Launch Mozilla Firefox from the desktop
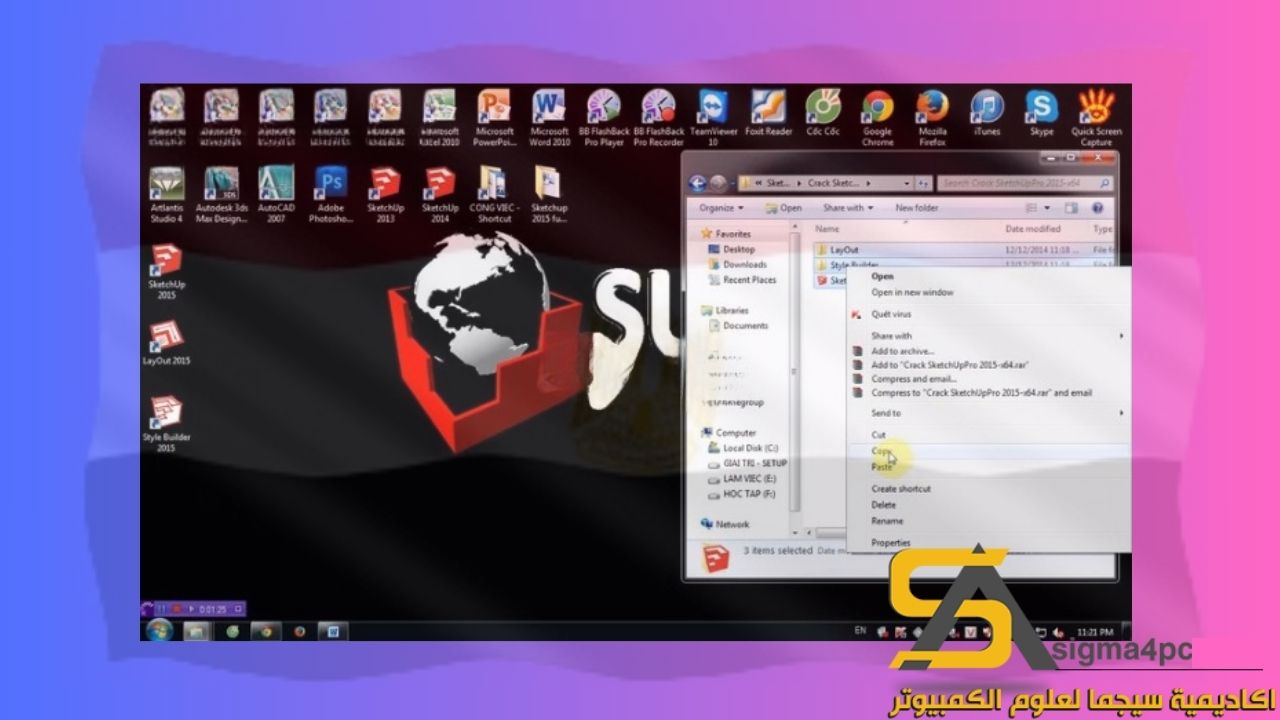 [x=933, y=117]
